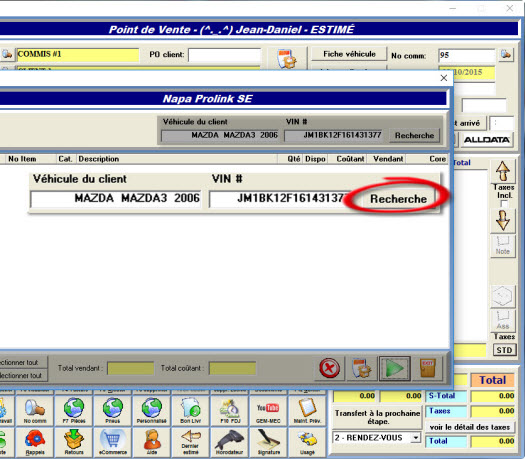Click the Bon Livr document icon
The width and height of the screenshot is (525, 459).
click(x=191, y=410)
